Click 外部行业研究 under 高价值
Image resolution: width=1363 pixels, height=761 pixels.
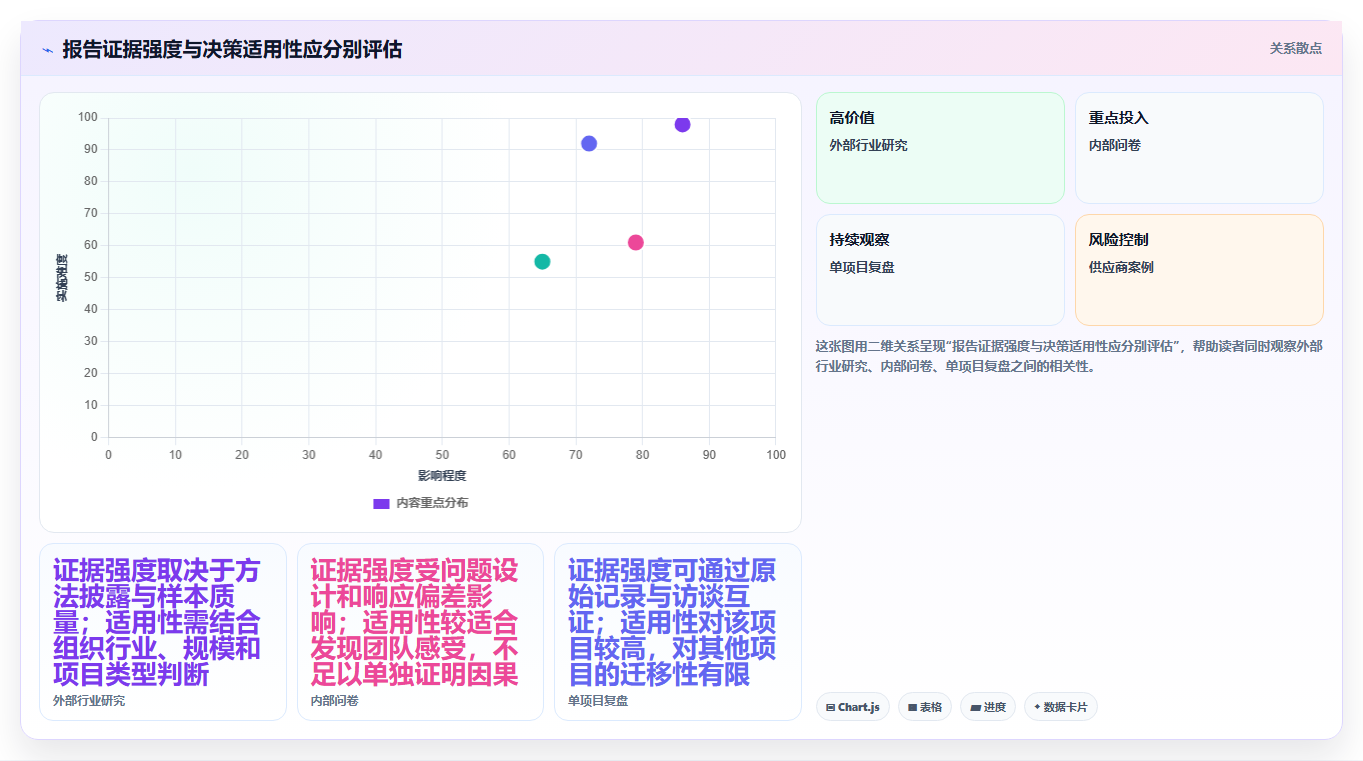(x=868, y=145)
